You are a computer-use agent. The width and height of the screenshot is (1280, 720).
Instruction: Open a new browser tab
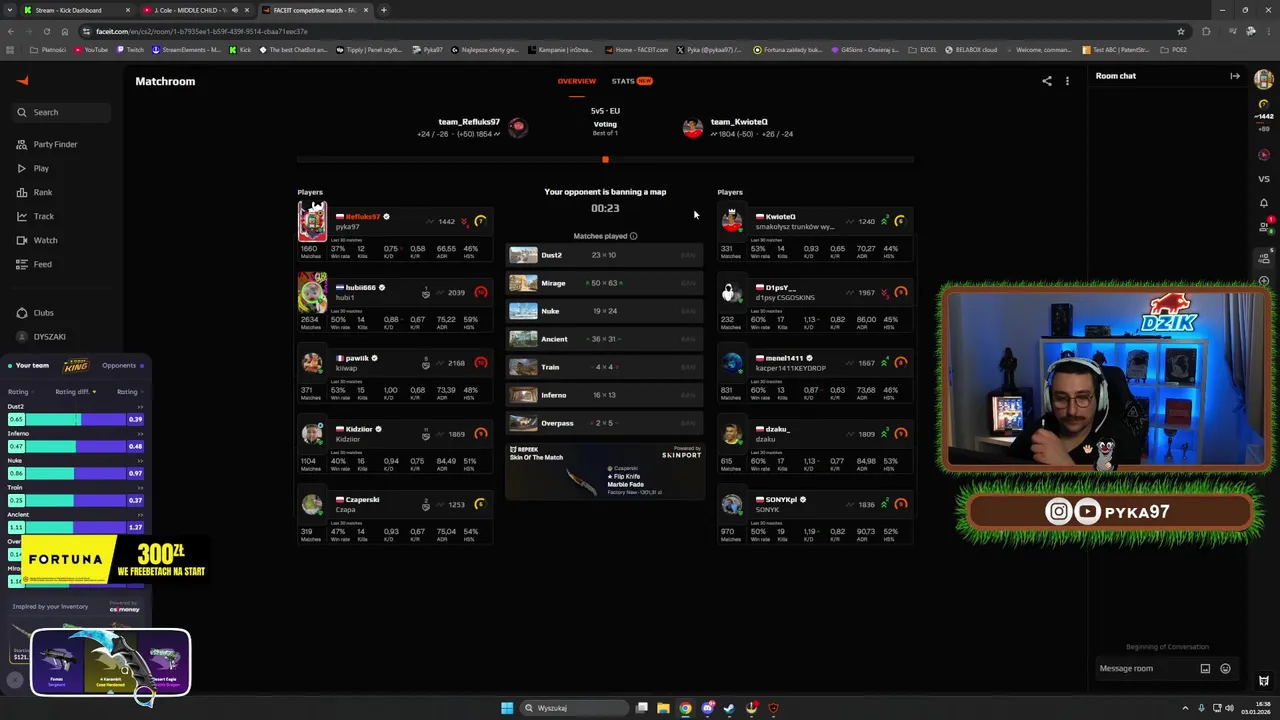384,10
